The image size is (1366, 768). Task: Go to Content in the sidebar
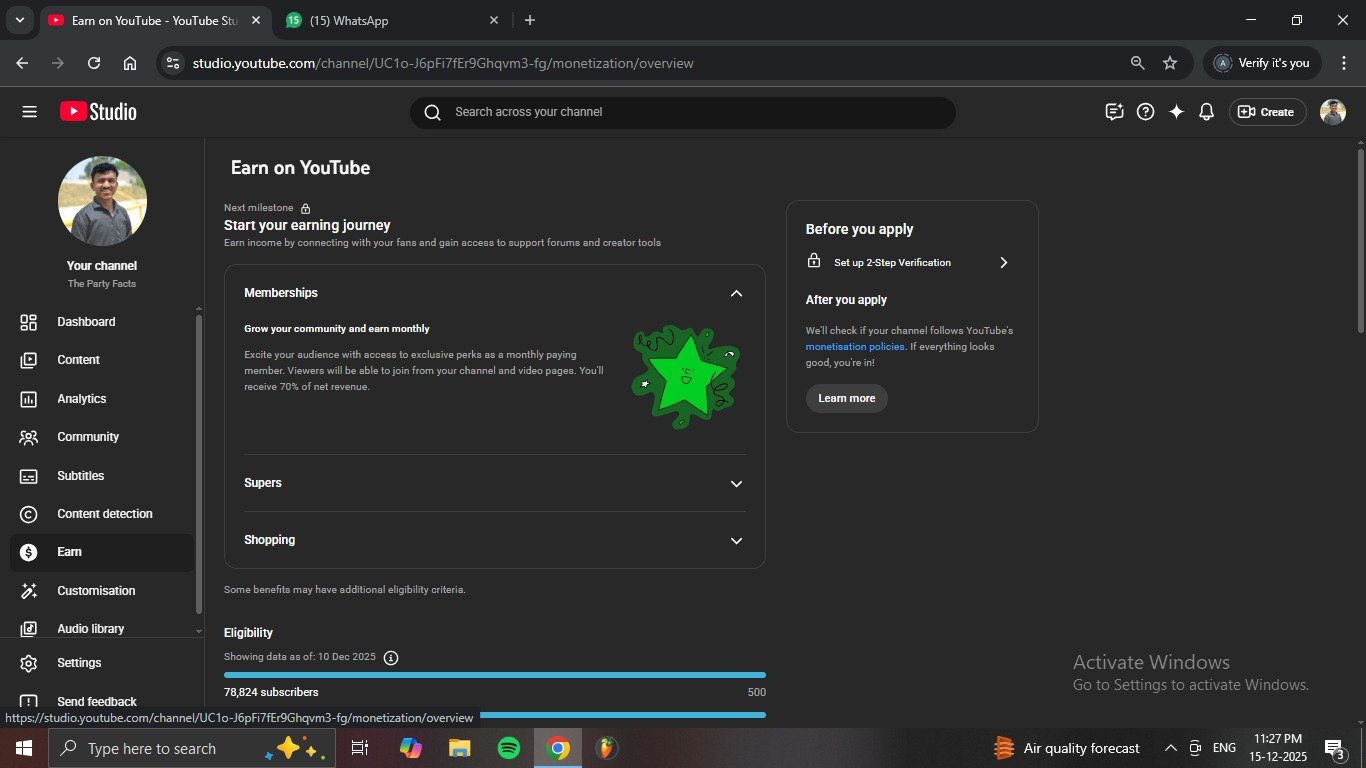pos(78,360)
